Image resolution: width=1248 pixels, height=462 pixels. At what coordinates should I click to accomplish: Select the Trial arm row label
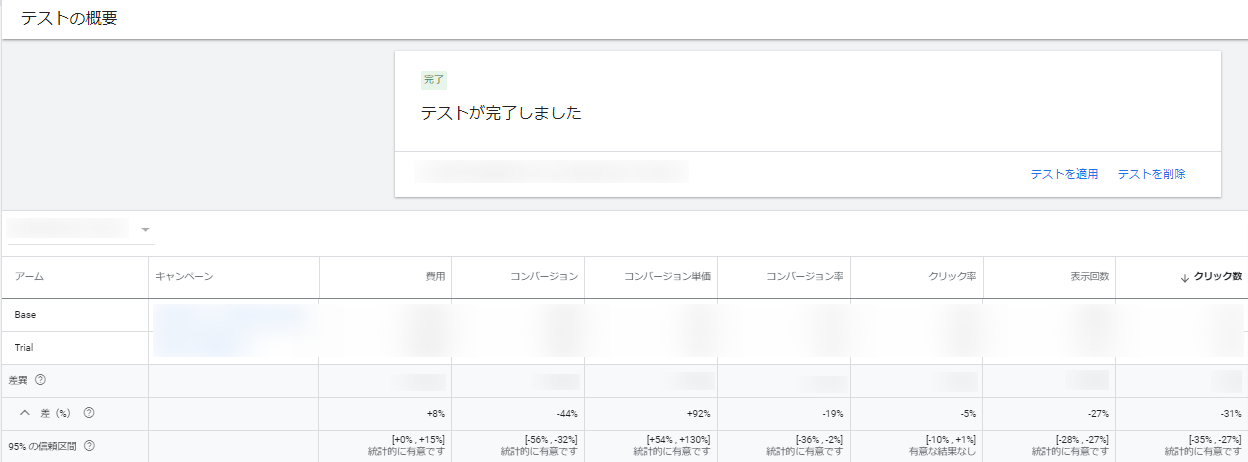click(x=25, y=348)
